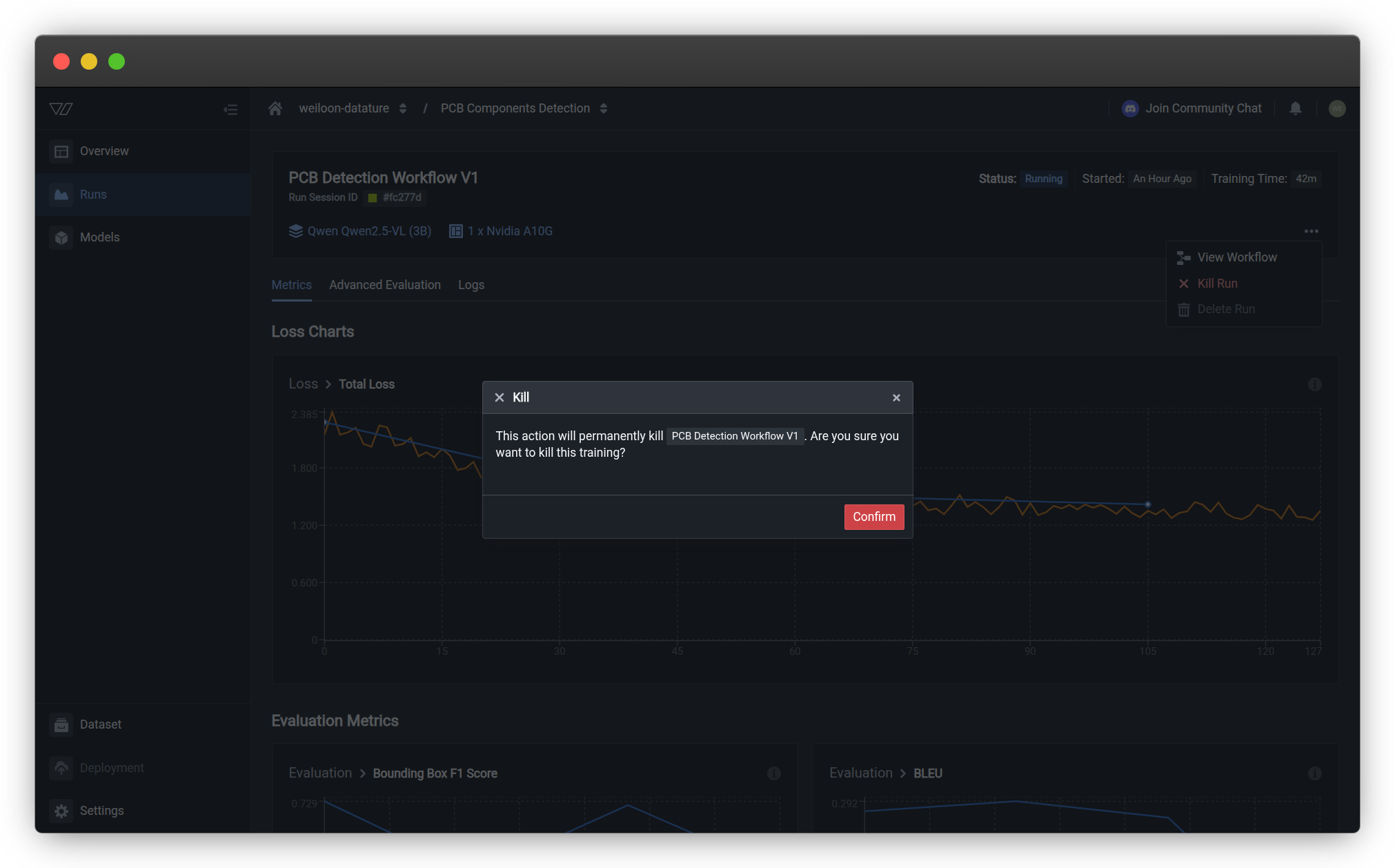Open the three-dot run options menu
Image resolution: width=1395 pixels, height=868 pixels.
(1311, 231)
